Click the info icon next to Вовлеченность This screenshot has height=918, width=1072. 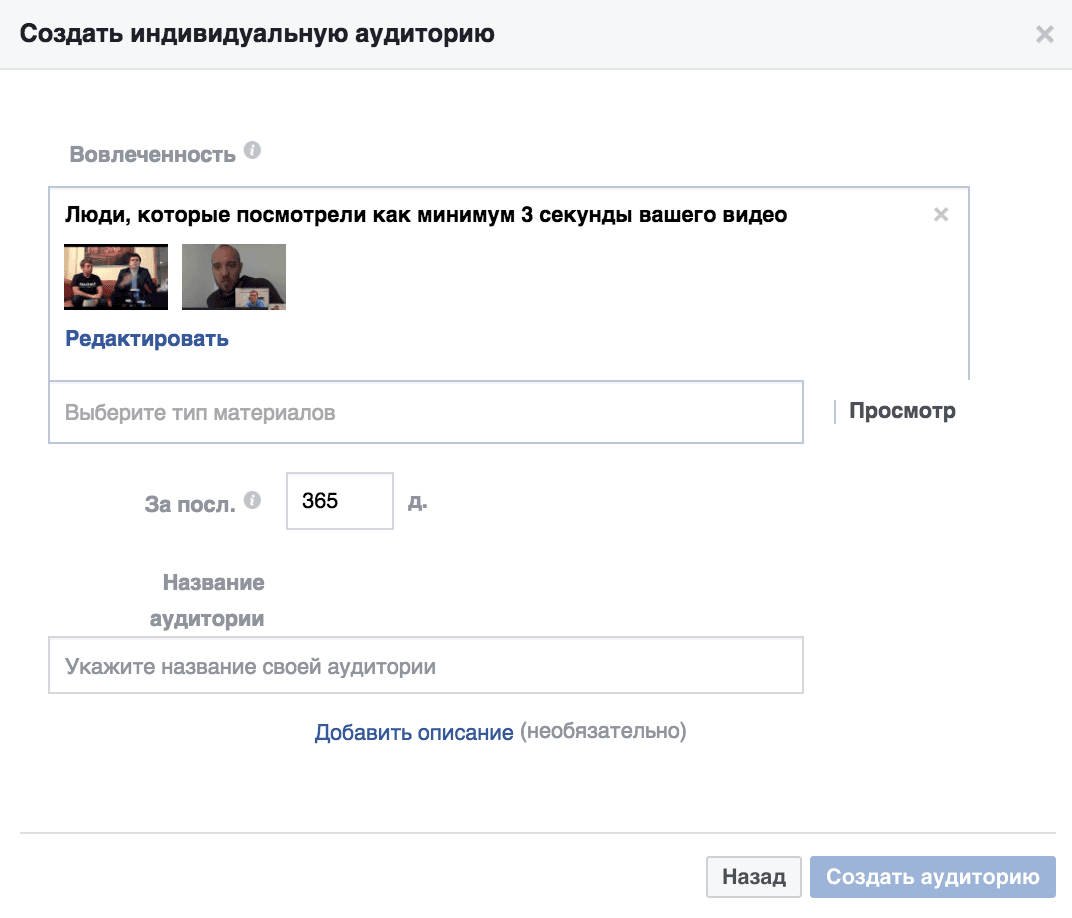(x=252, y=150)
